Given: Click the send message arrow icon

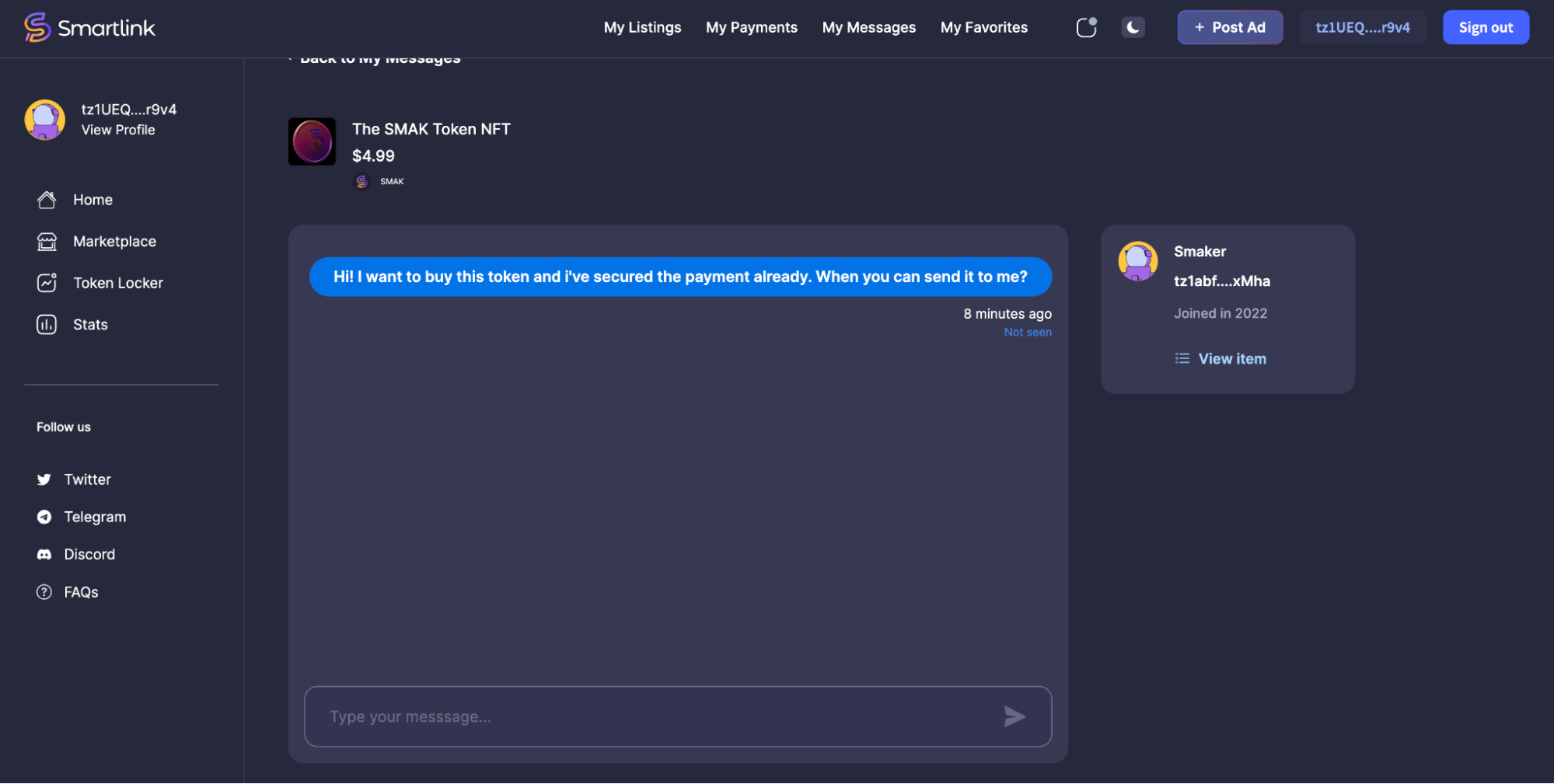Looking at the screenshot, I should (1014, 716).
